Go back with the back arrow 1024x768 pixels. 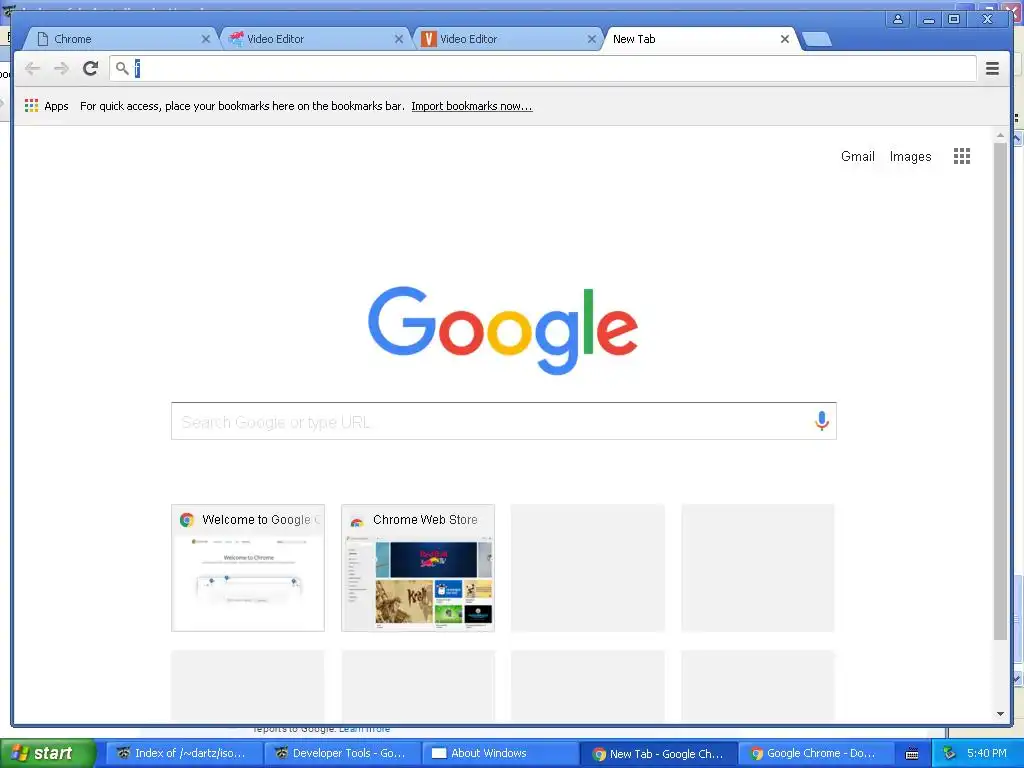click(32, 68)
